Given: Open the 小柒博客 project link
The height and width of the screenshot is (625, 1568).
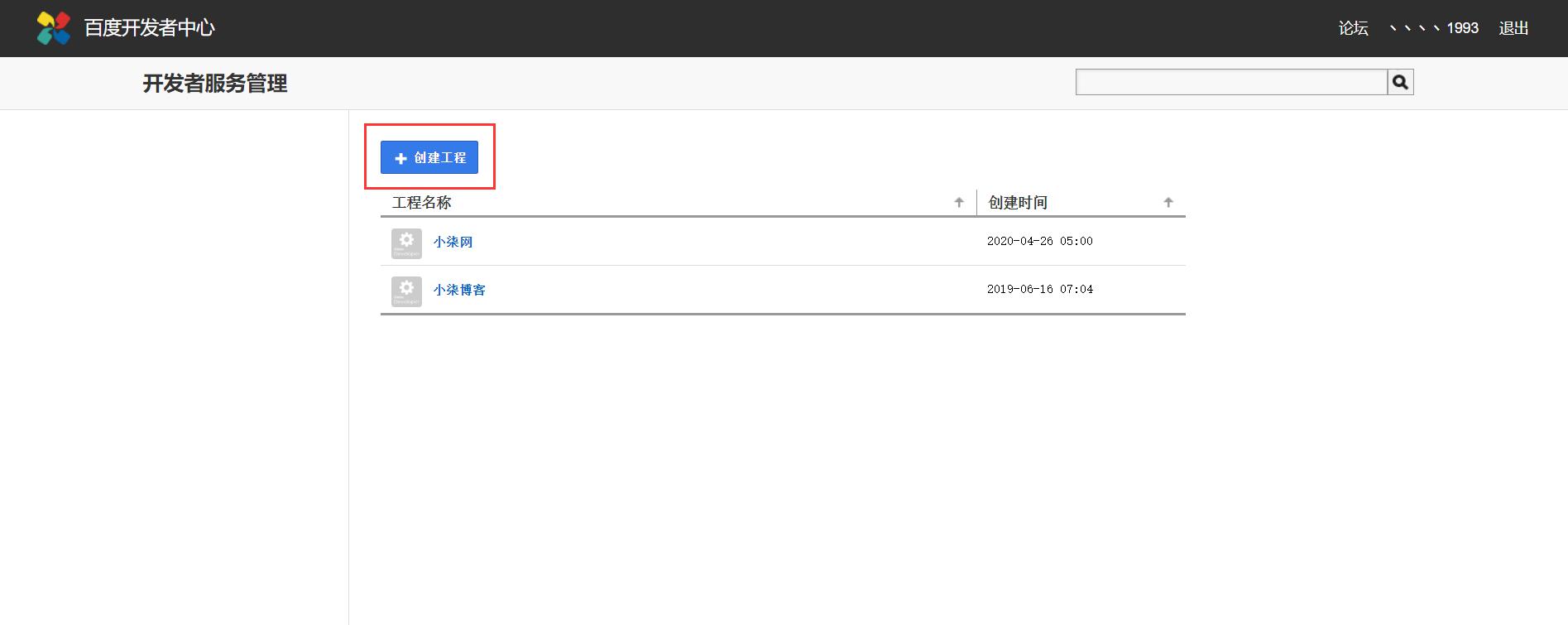Looking at the screenshot, I should coord(459,290).
